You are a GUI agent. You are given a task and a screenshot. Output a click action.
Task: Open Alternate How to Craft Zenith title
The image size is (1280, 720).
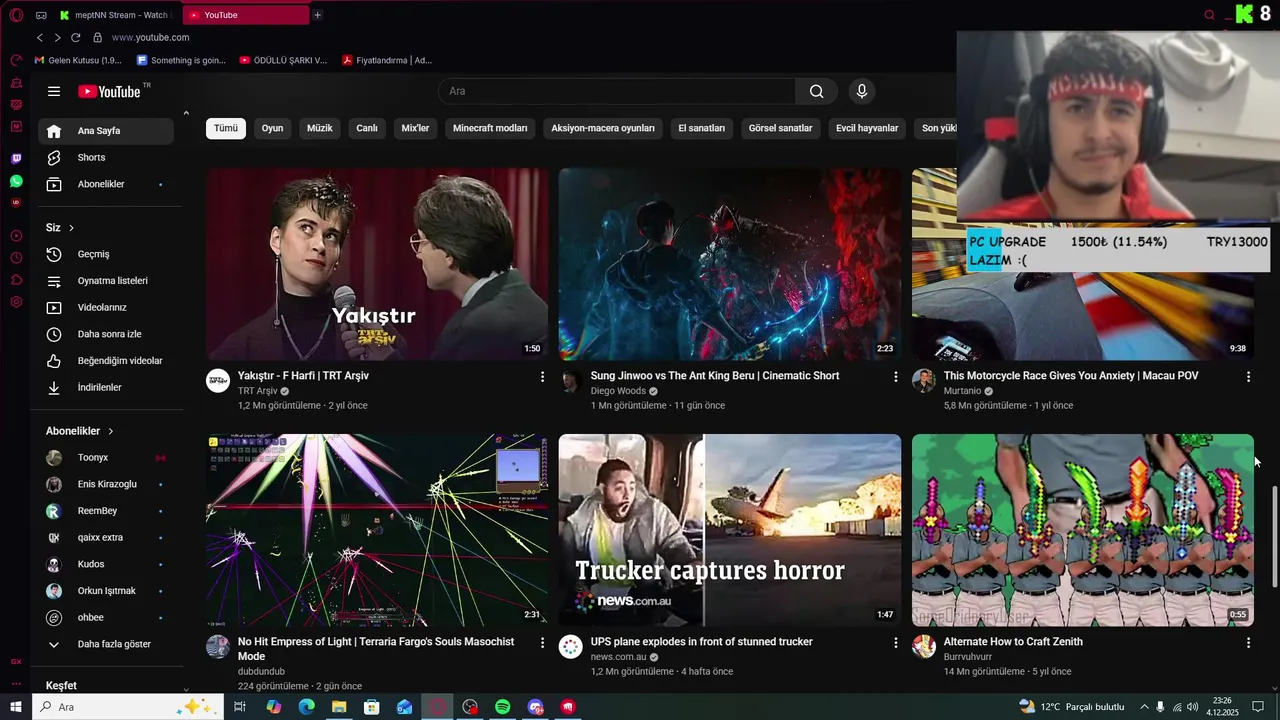pyautogui.click(x=1013, y=642)
